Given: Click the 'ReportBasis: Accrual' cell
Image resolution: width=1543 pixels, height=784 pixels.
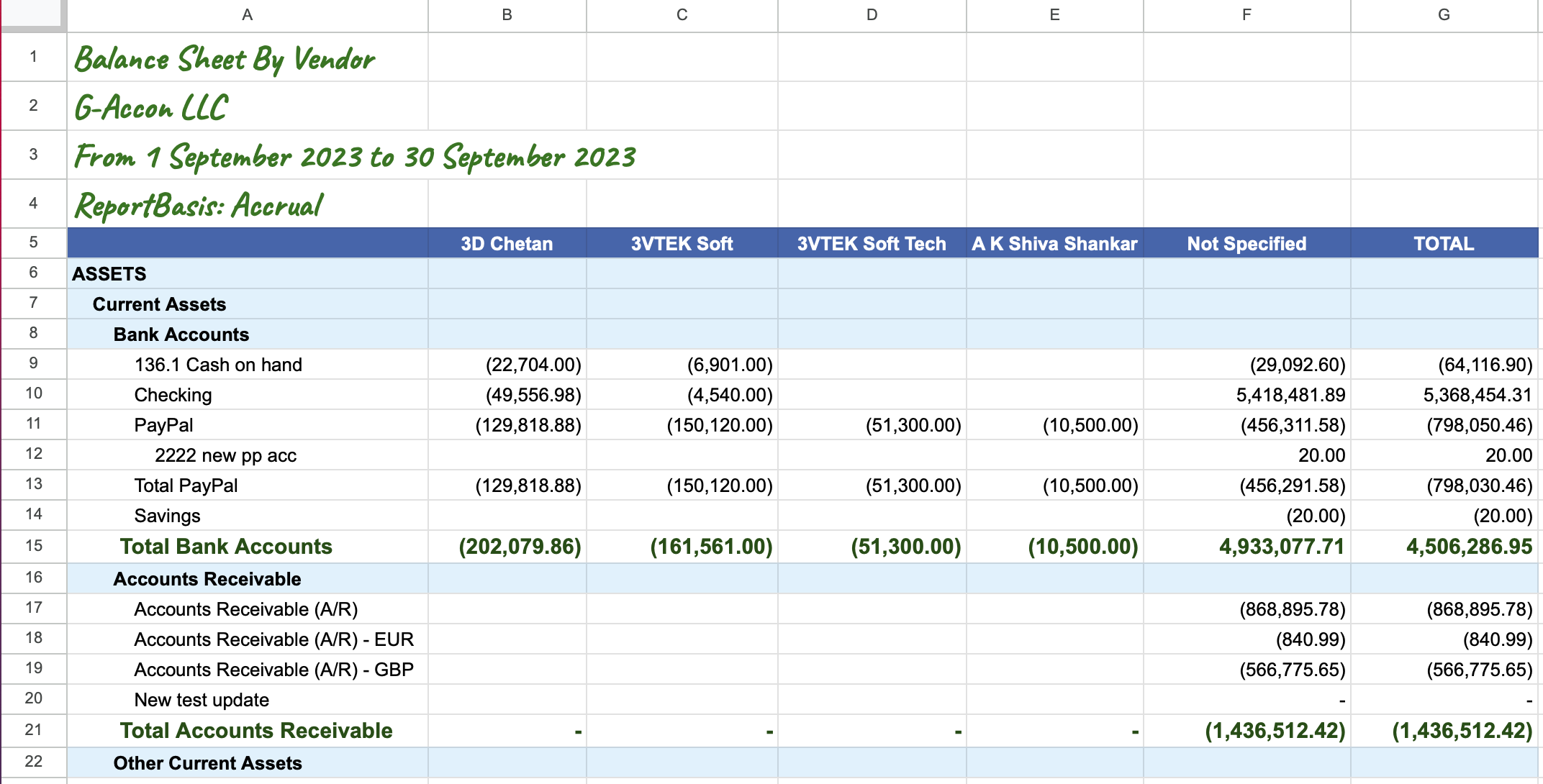Looking at the screenshot, I should coord(248,204).
